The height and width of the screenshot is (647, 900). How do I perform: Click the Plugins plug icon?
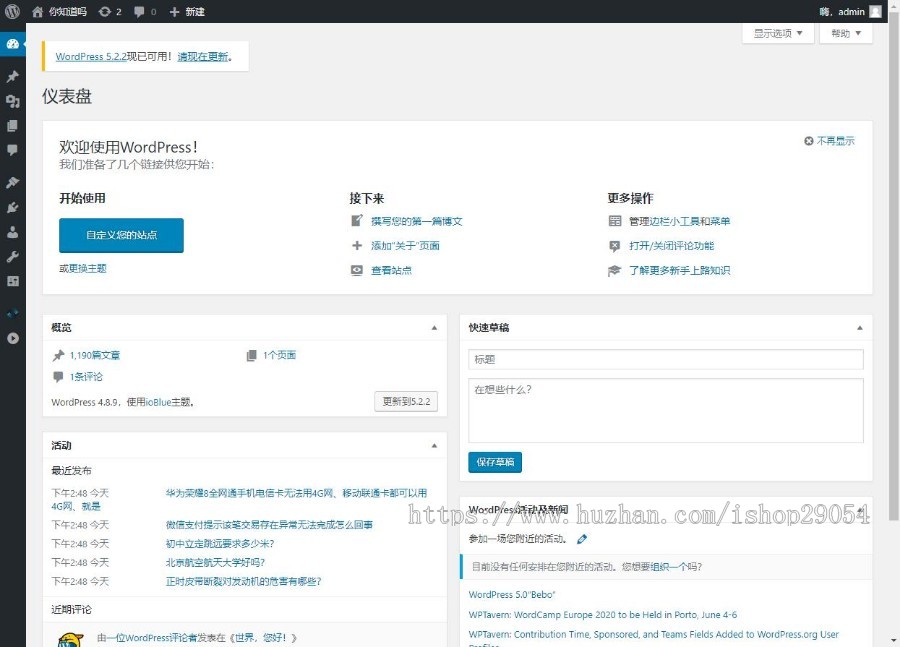[x=11, y=208]
